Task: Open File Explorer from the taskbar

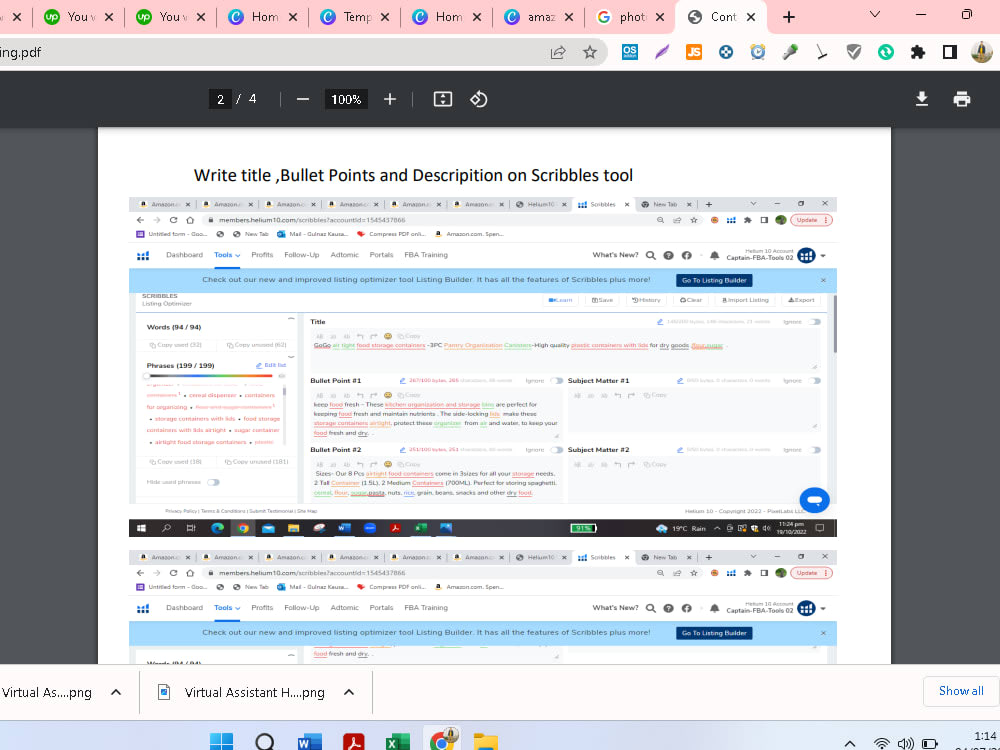Action: point(485,742)
